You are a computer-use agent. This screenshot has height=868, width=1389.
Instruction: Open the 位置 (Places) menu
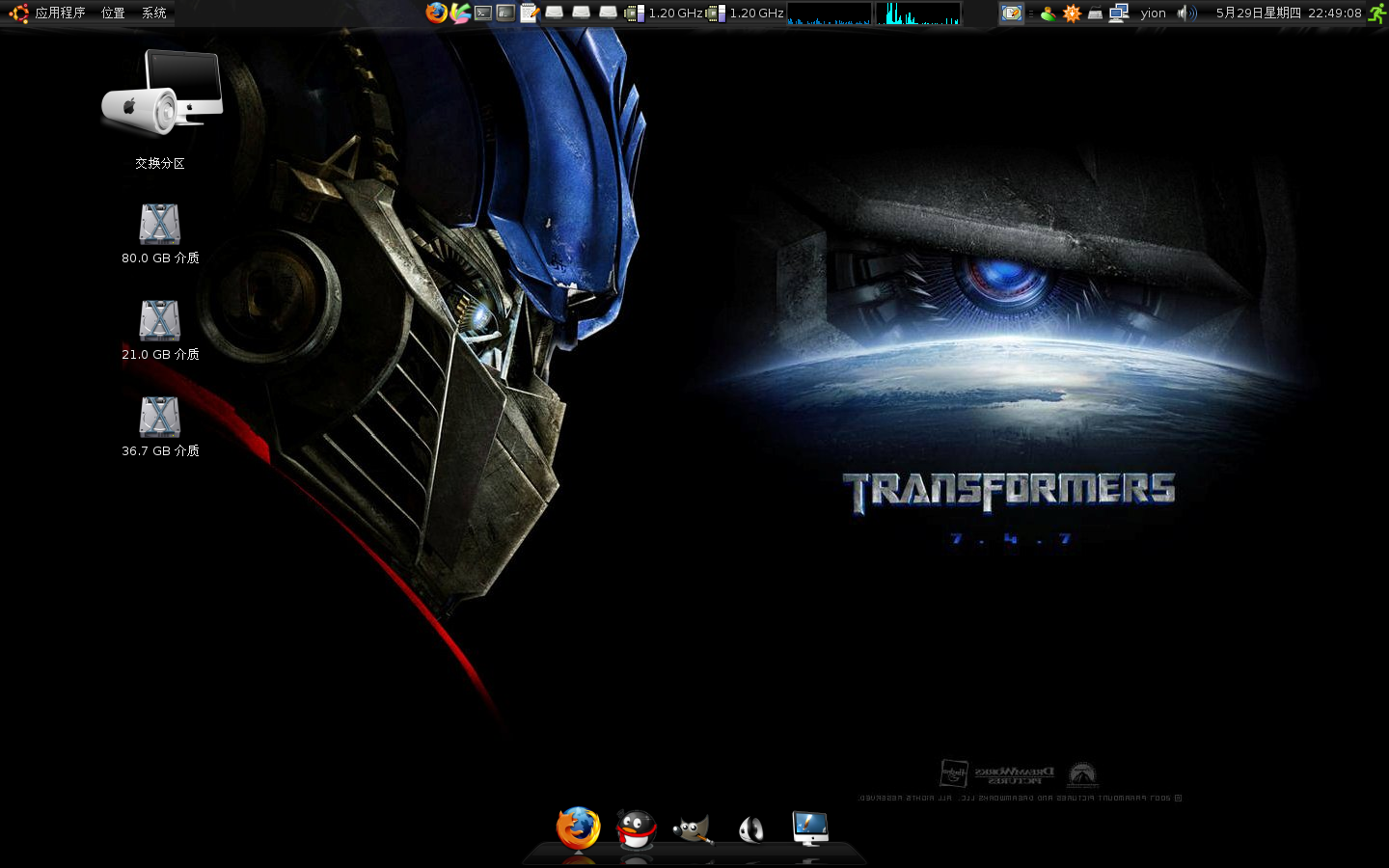(113, 13)
